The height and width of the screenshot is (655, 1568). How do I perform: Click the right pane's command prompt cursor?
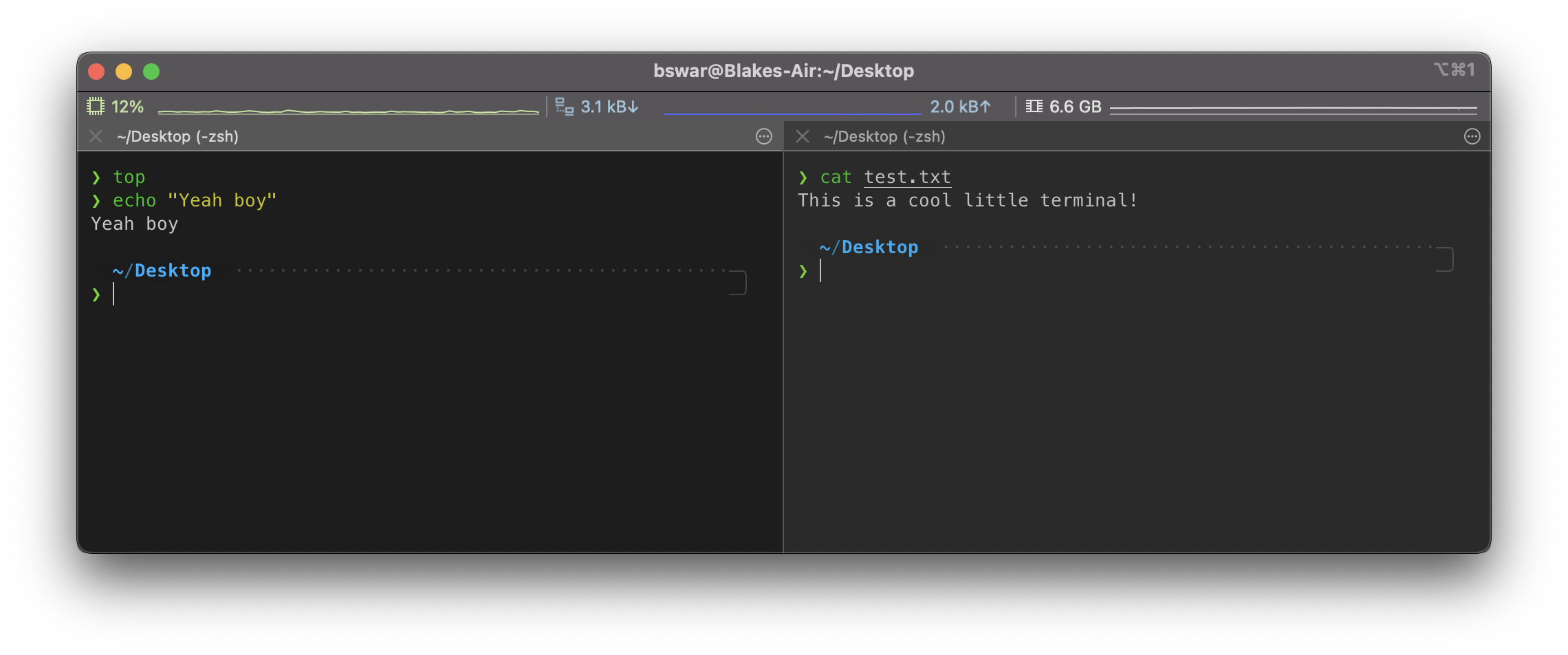[820, 271]
